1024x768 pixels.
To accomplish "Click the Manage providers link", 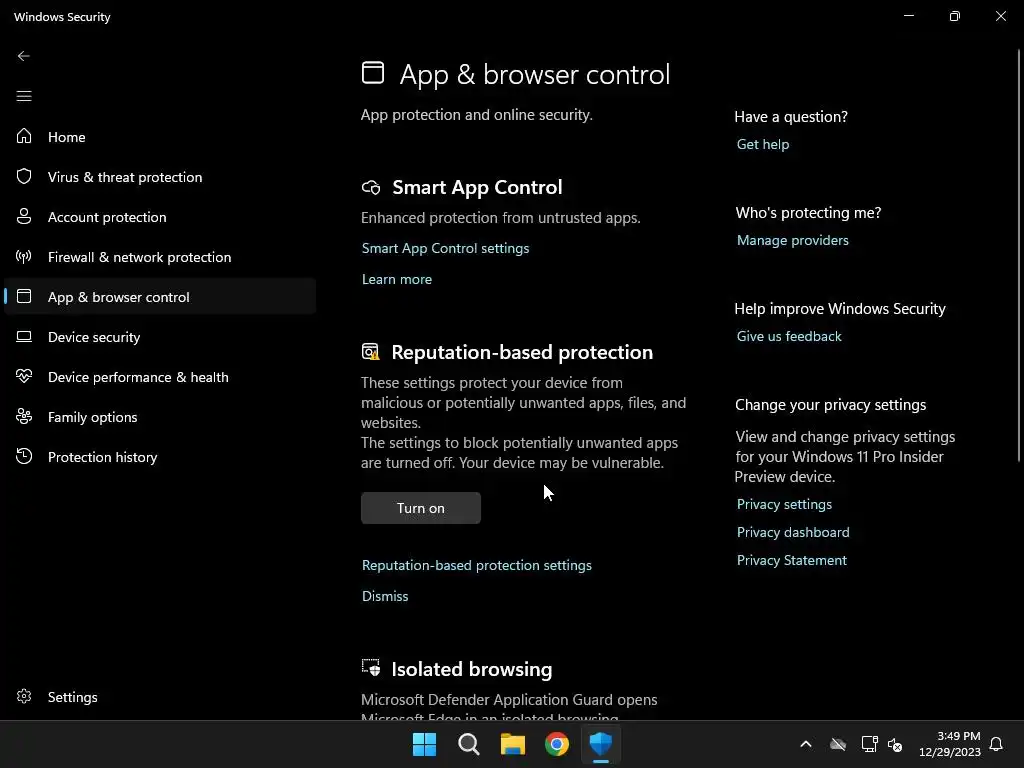I will [792, 240].
